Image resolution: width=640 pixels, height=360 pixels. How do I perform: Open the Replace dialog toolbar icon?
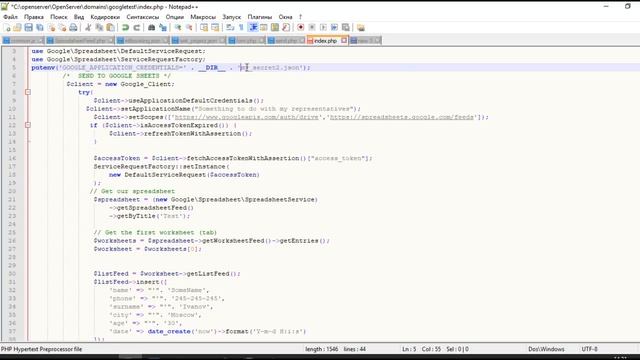163,28
